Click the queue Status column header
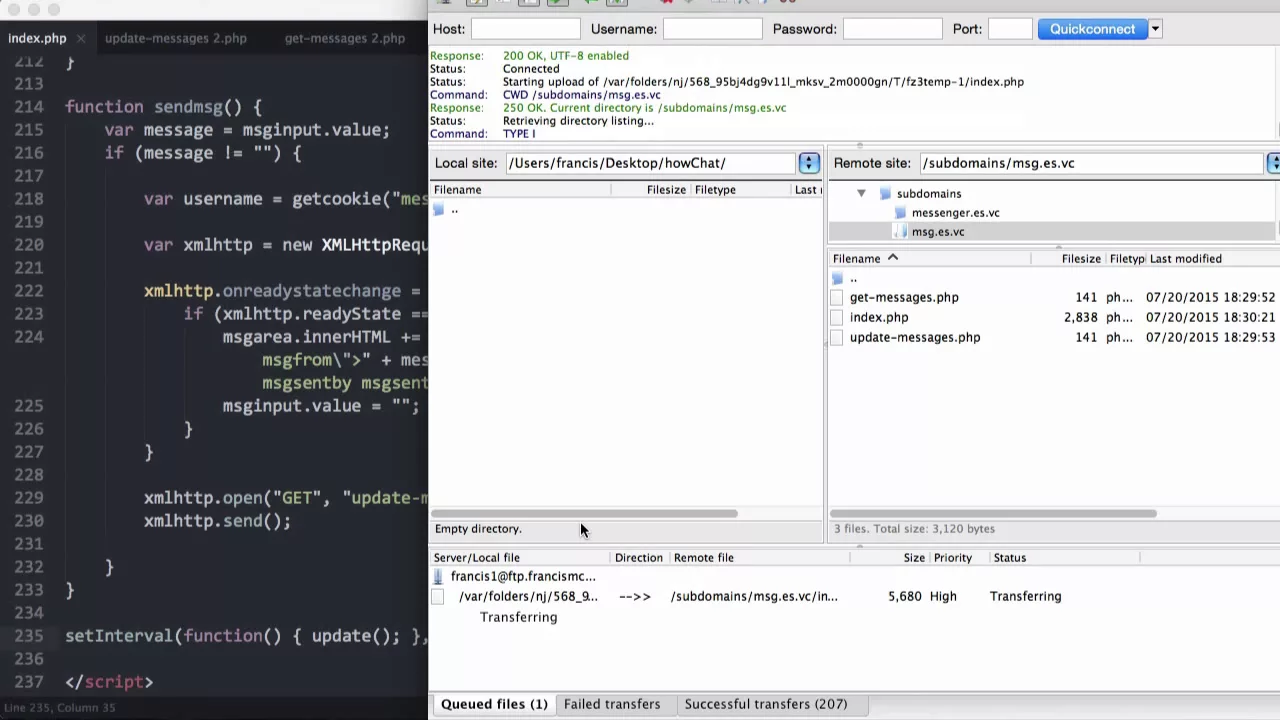The height and width of the screenshot is (720, 1280). 1010,558
